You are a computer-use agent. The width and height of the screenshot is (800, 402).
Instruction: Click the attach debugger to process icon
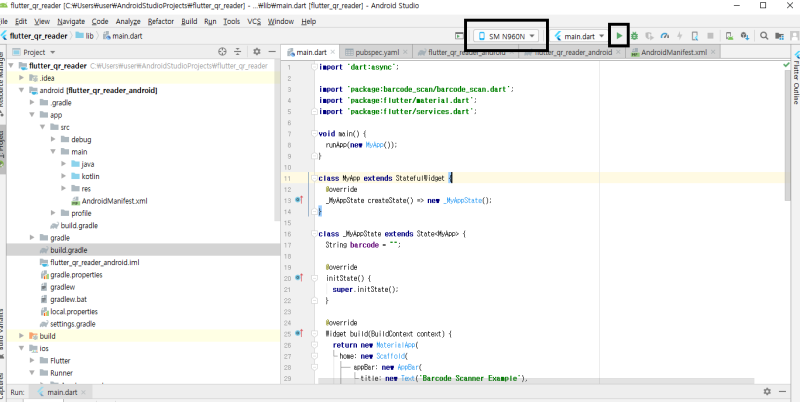694,36
